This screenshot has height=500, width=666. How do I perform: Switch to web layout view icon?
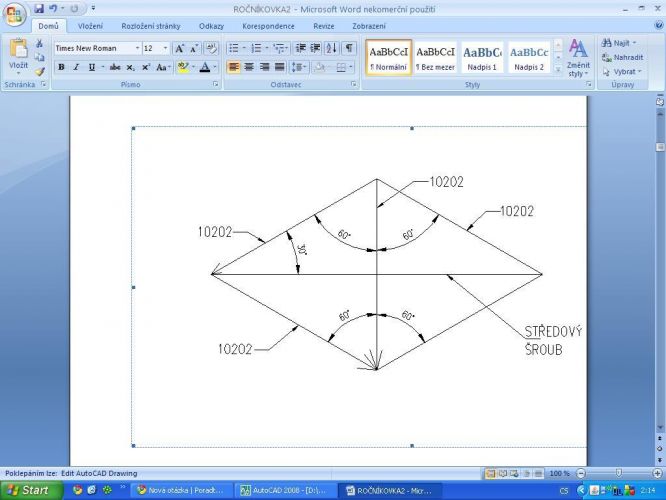point(514,473)
